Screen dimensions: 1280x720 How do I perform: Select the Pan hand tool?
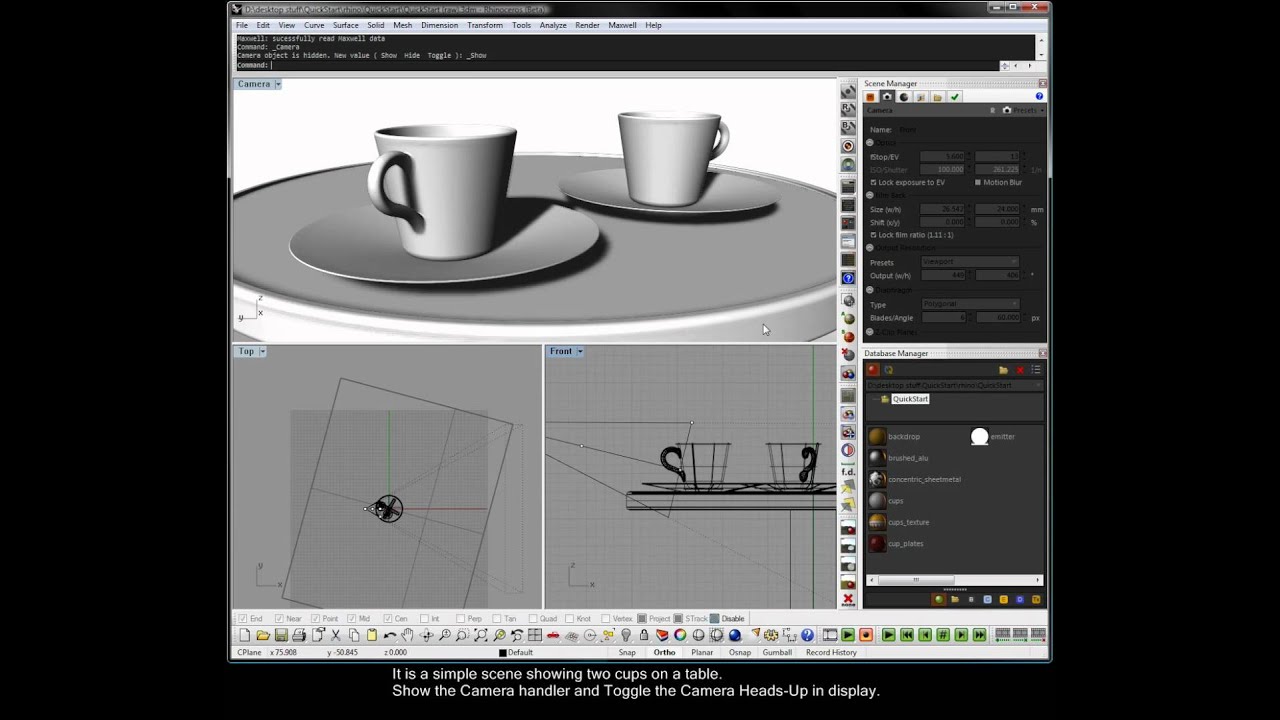click(x=407, y=635)
